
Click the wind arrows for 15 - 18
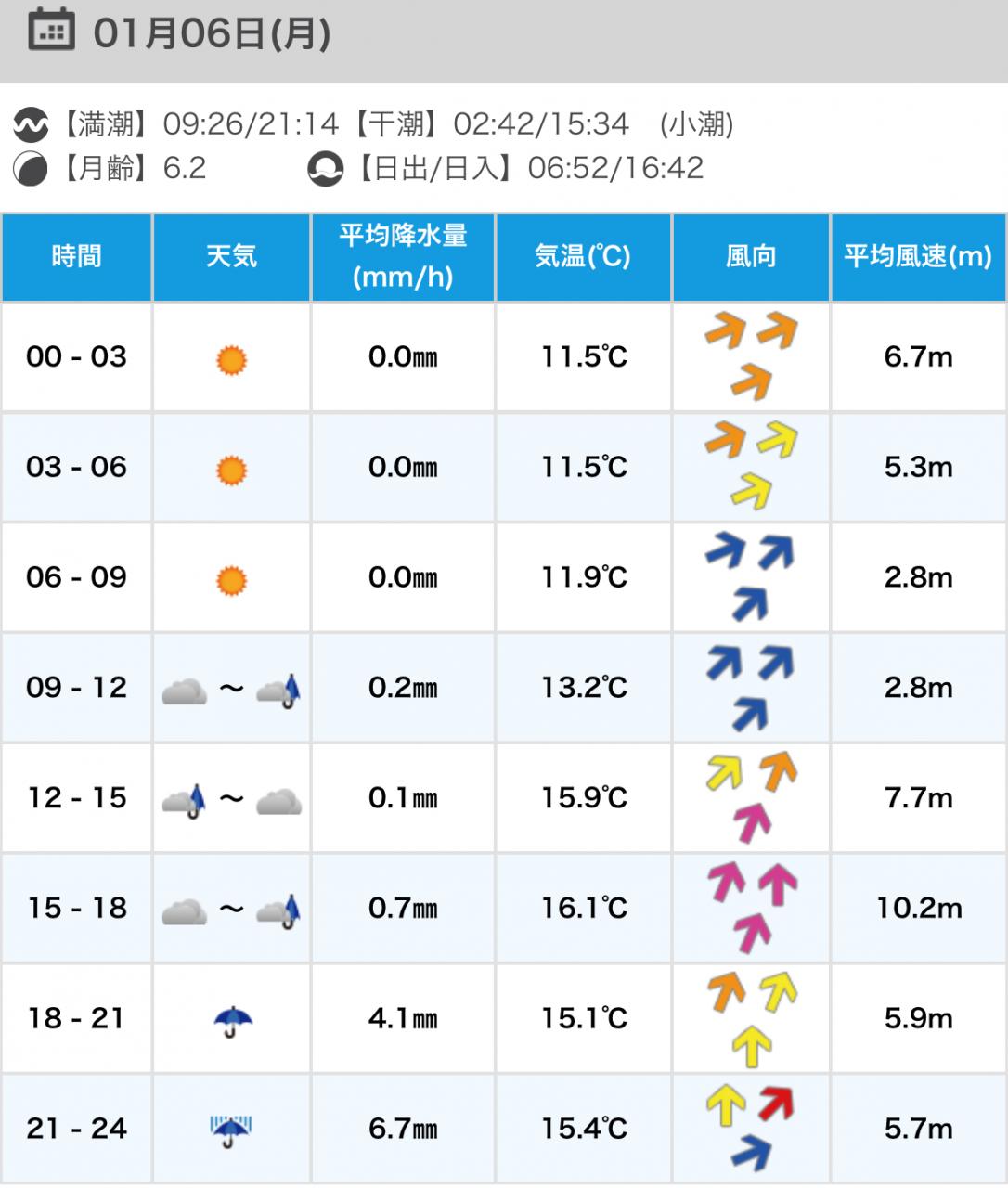[x=751, y=909]
